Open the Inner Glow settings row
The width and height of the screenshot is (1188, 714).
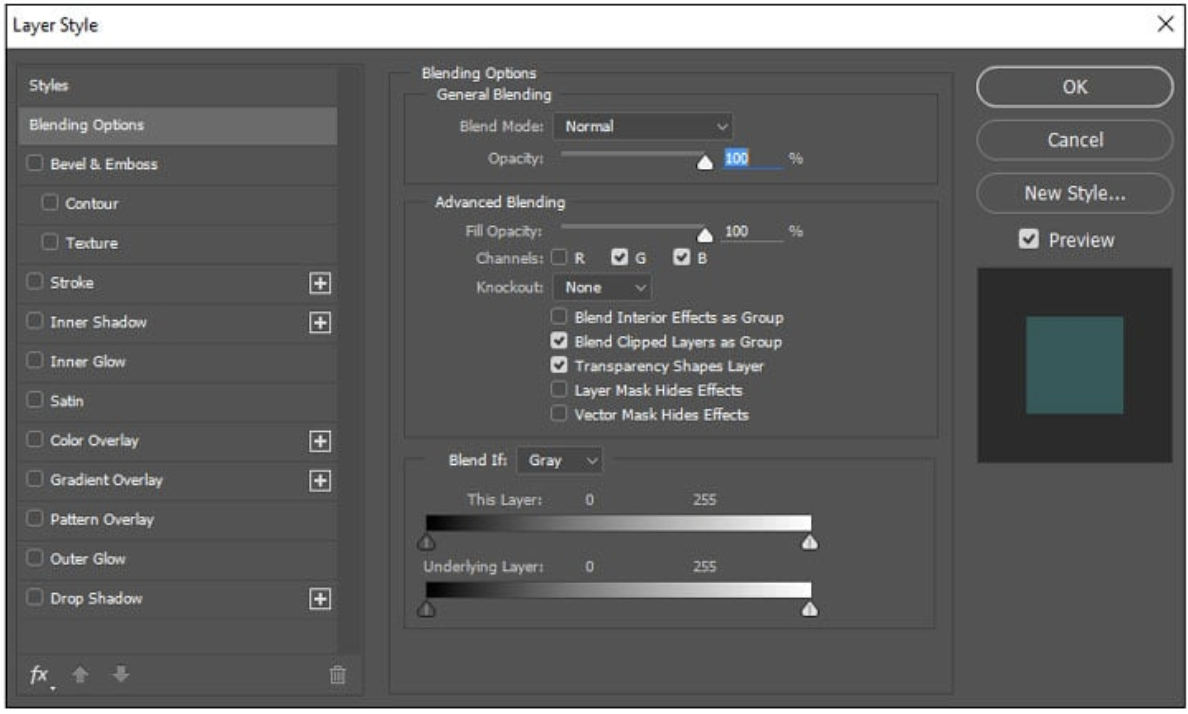coord(177,362)
